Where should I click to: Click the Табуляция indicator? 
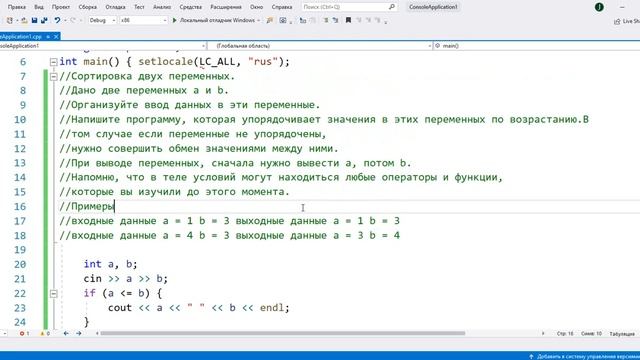pos(622,334)
